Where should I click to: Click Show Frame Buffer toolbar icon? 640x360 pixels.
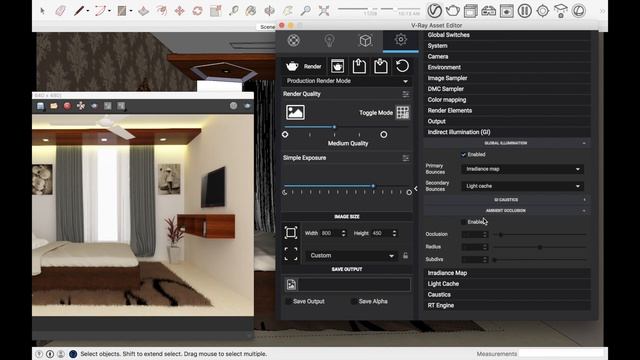tap(470, 11)
